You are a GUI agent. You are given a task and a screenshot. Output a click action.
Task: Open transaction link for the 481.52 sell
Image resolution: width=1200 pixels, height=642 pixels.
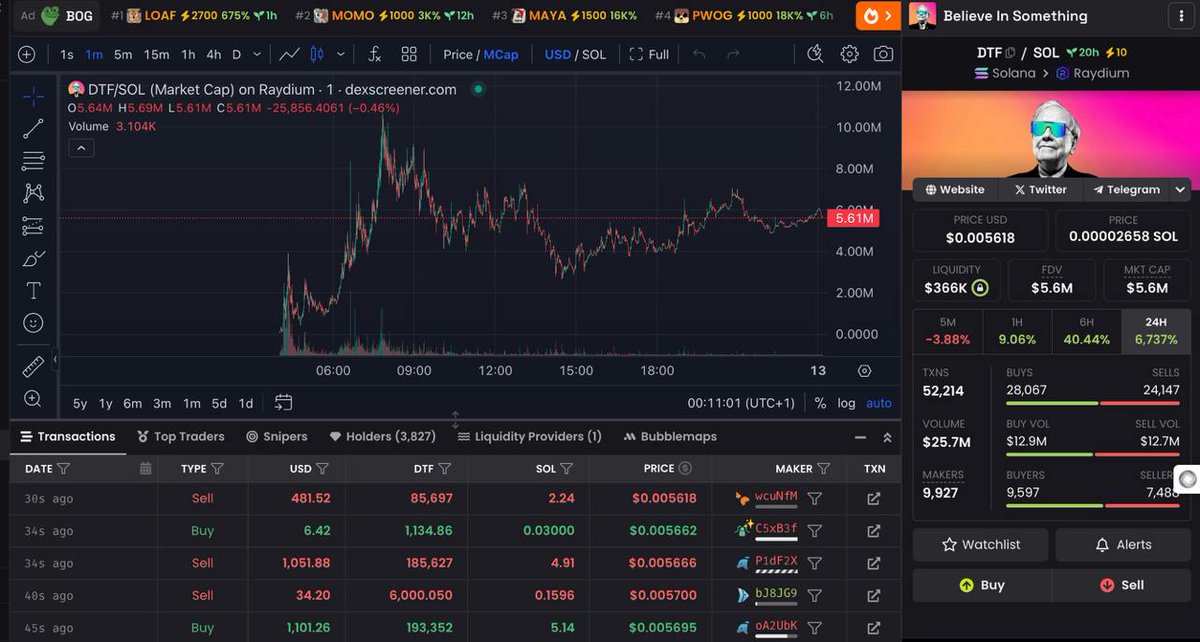point(873,498)
